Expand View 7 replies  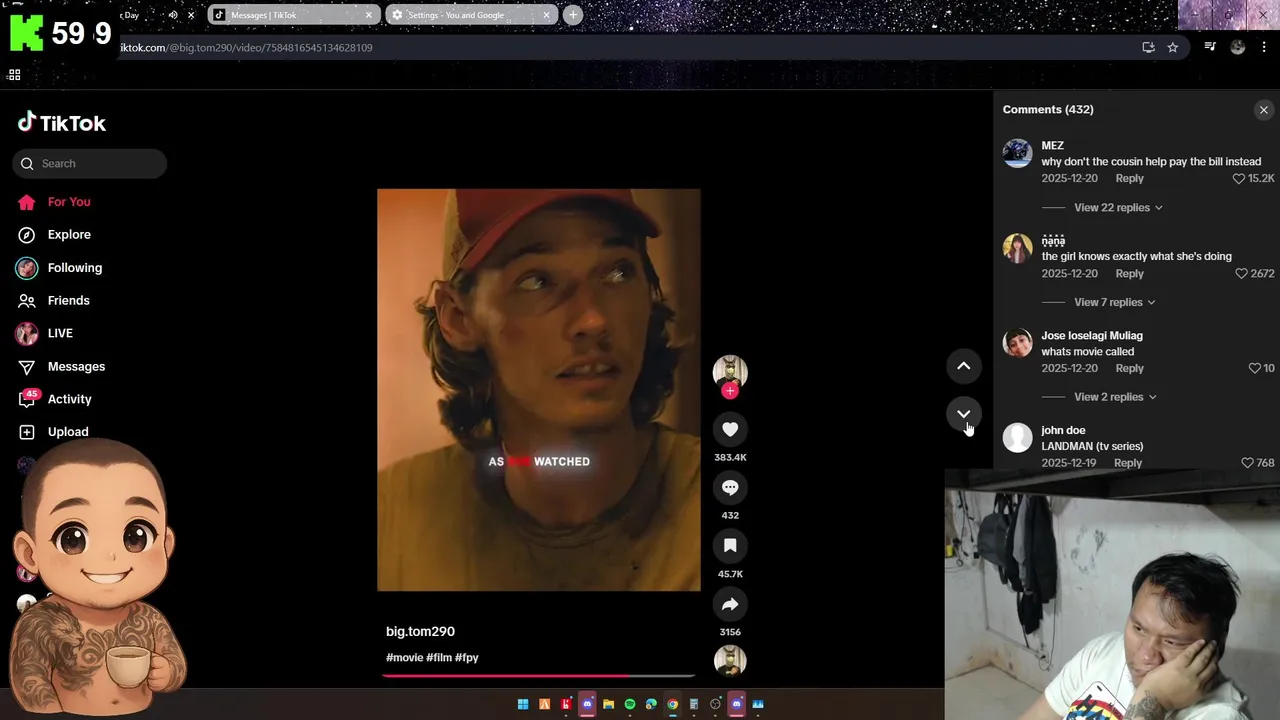tap(1114, 302)
